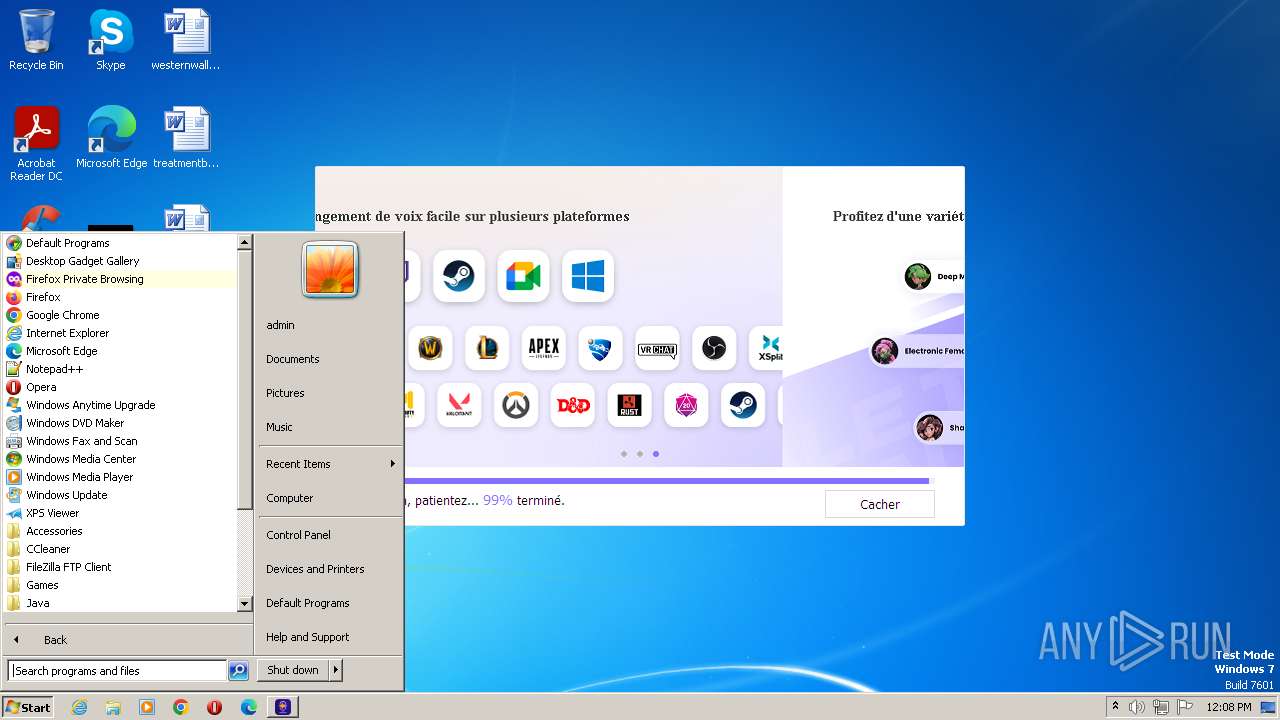Image resolution: width=1280 pixels, height=720 pixels.
Task: Click the search magnifier button
Action: click(238, 671)
